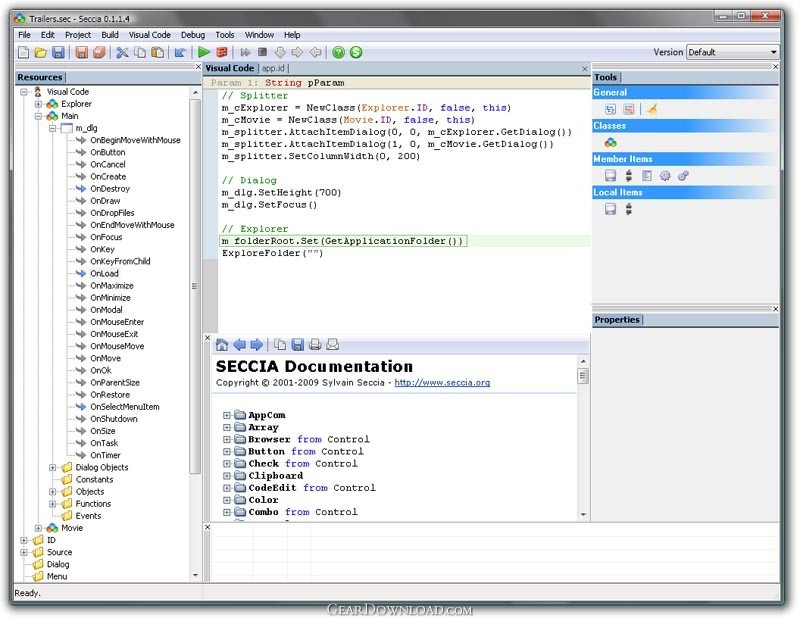This screenshot has height=618, width=800.
Task: Expand the Explorer tree node
Action: click(x=38, y=104)
